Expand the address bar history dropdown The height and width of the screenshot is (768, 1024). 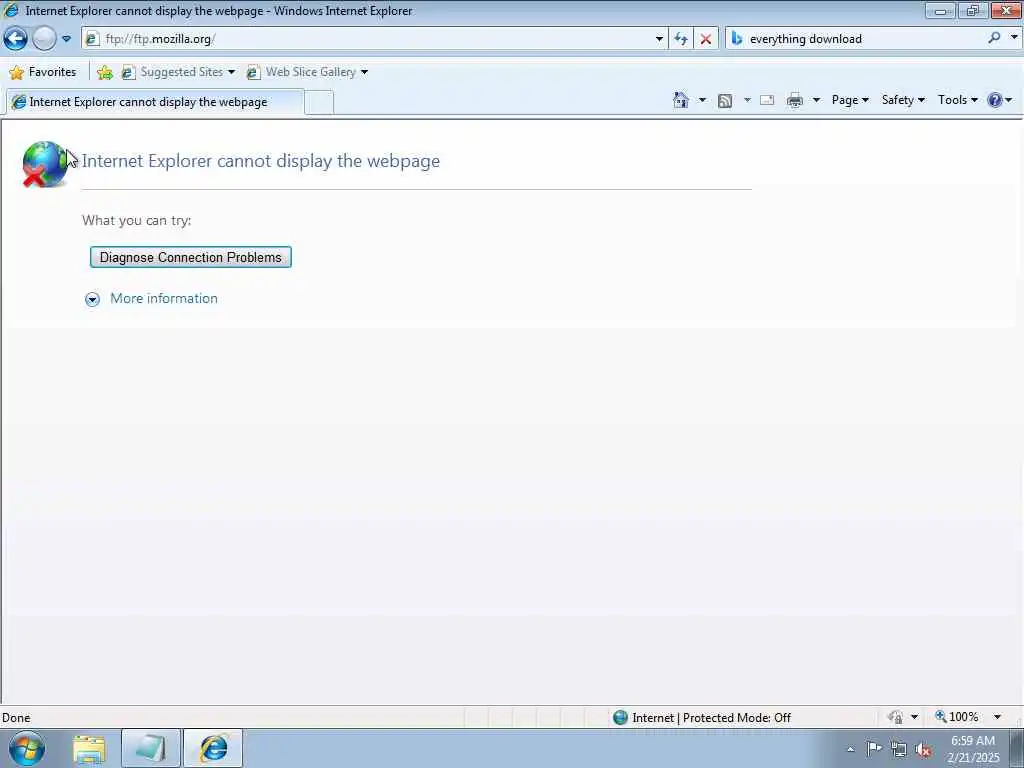tap(660, 39)
